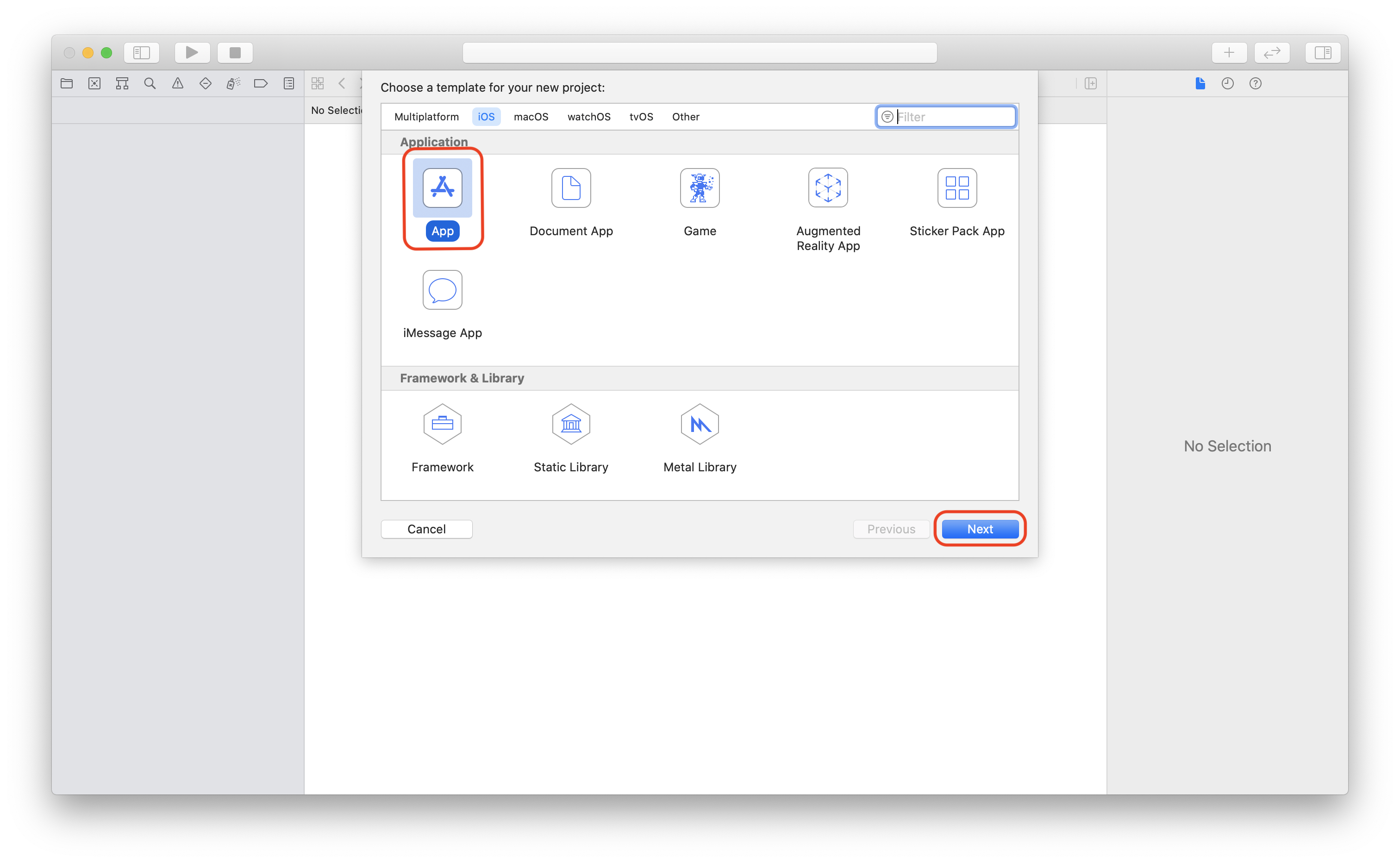
Task: Click the toolbar activity status field
Action: [x=700, y=52]
